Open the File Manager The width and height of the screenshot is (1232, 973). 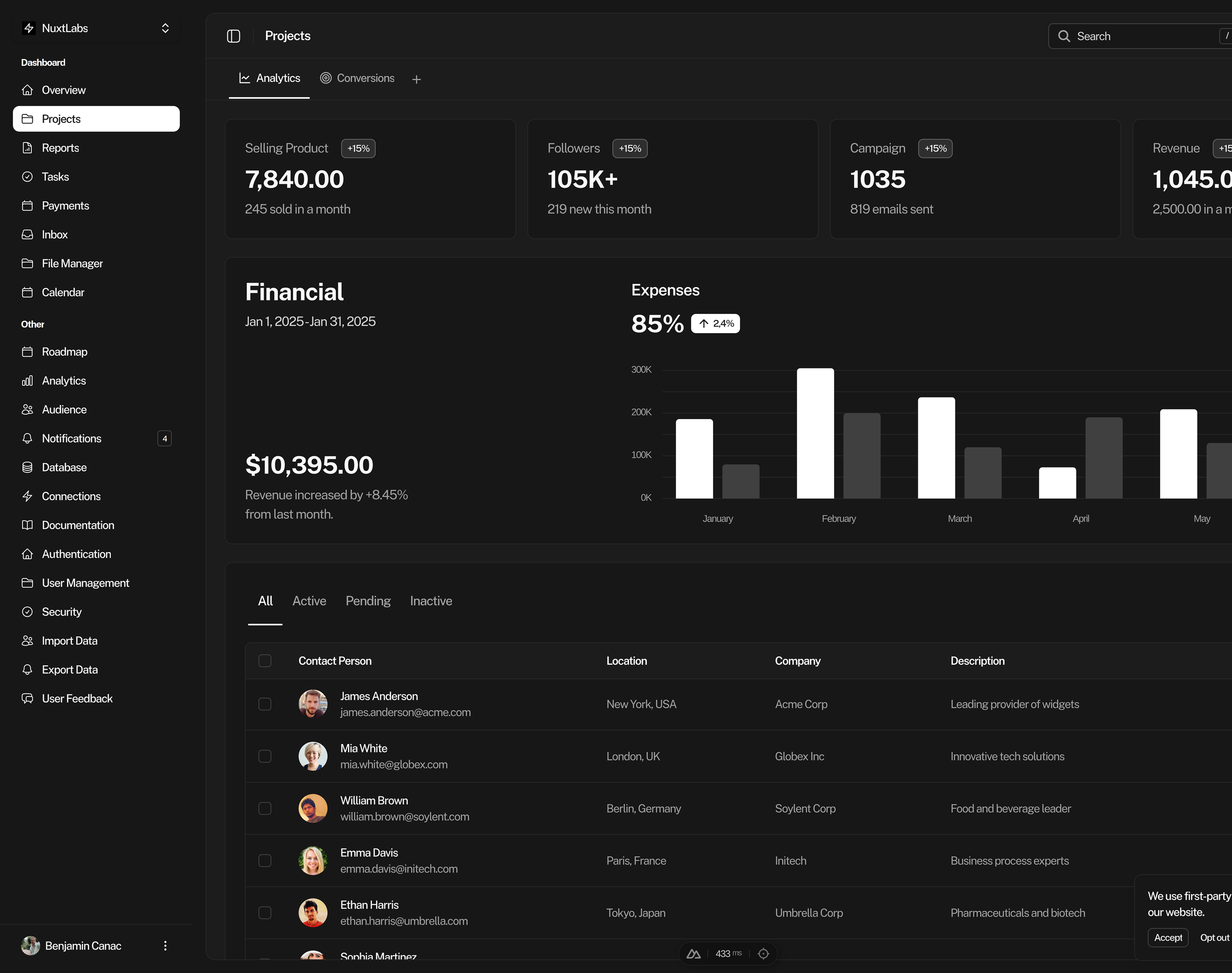72,263
